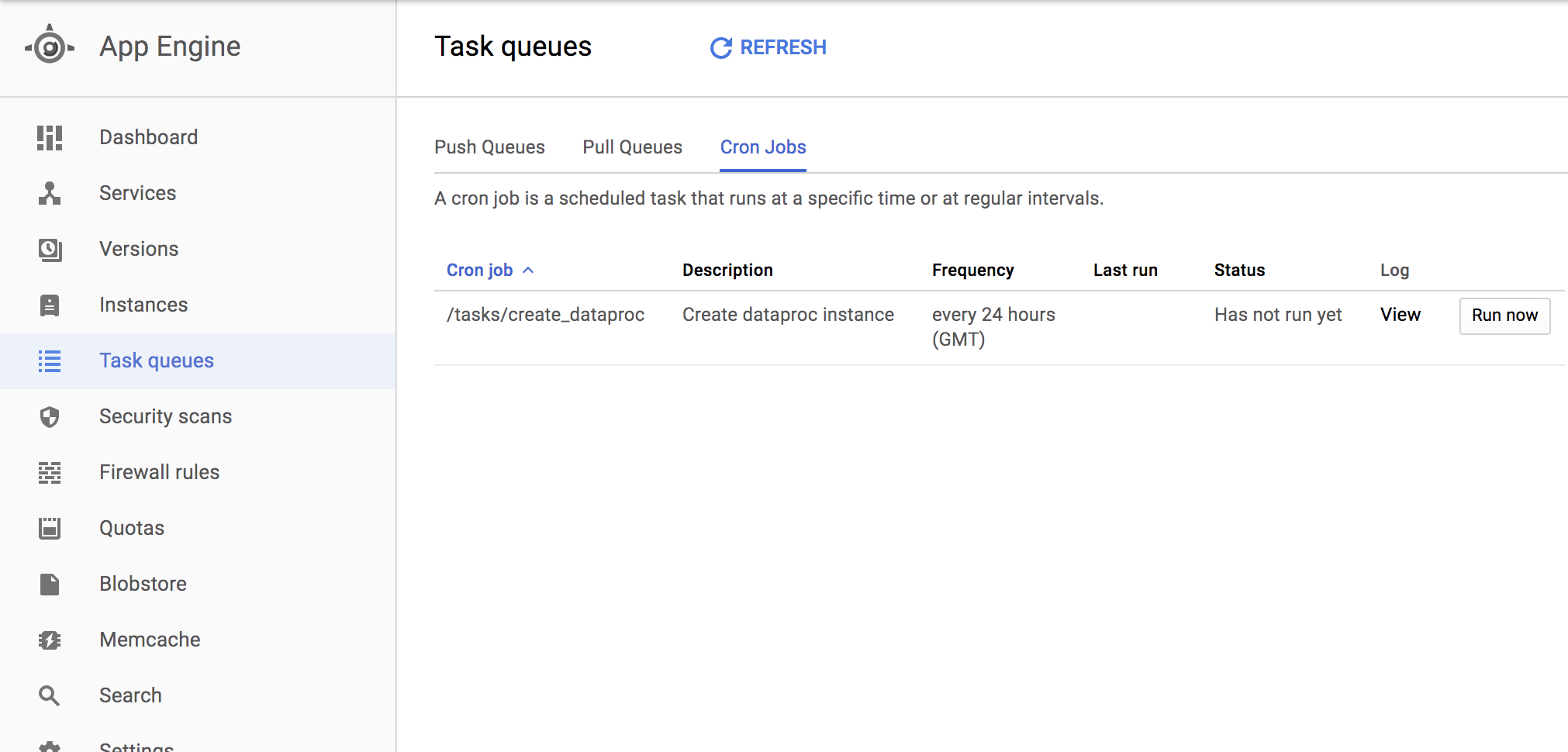Select the Cron Jobs tab

pos(763,147)
